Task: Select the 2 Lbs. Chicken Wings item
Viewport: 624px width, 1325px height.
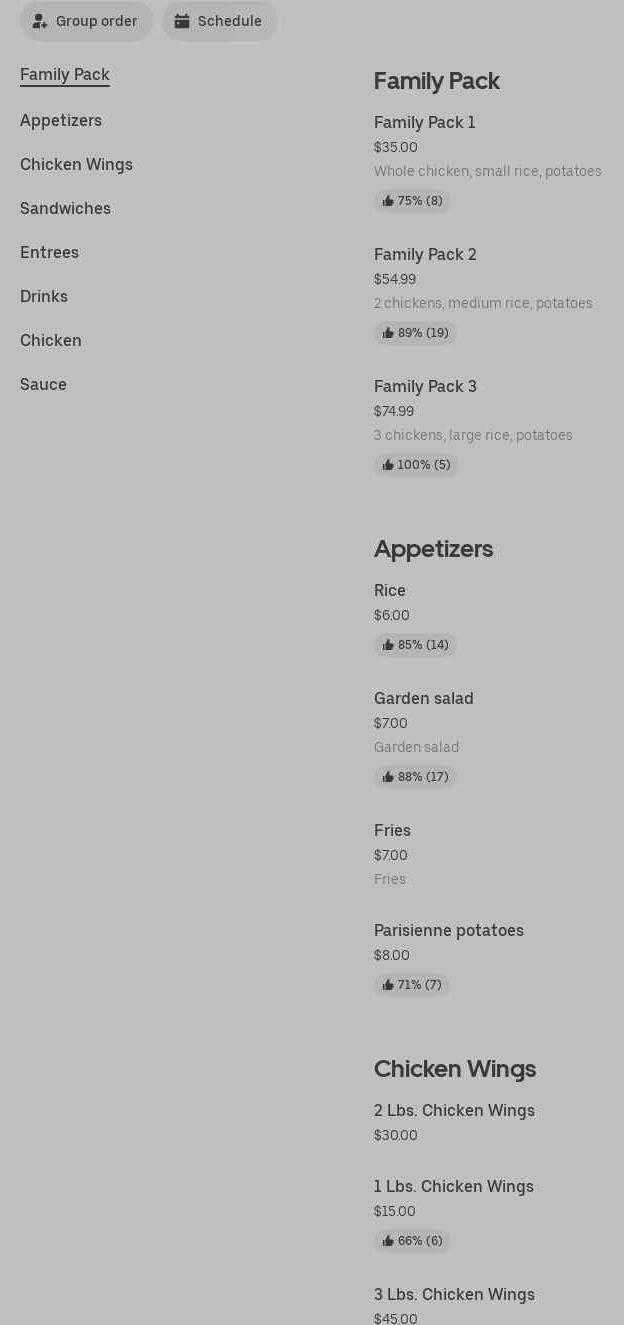Action: tap(454, 1111)
